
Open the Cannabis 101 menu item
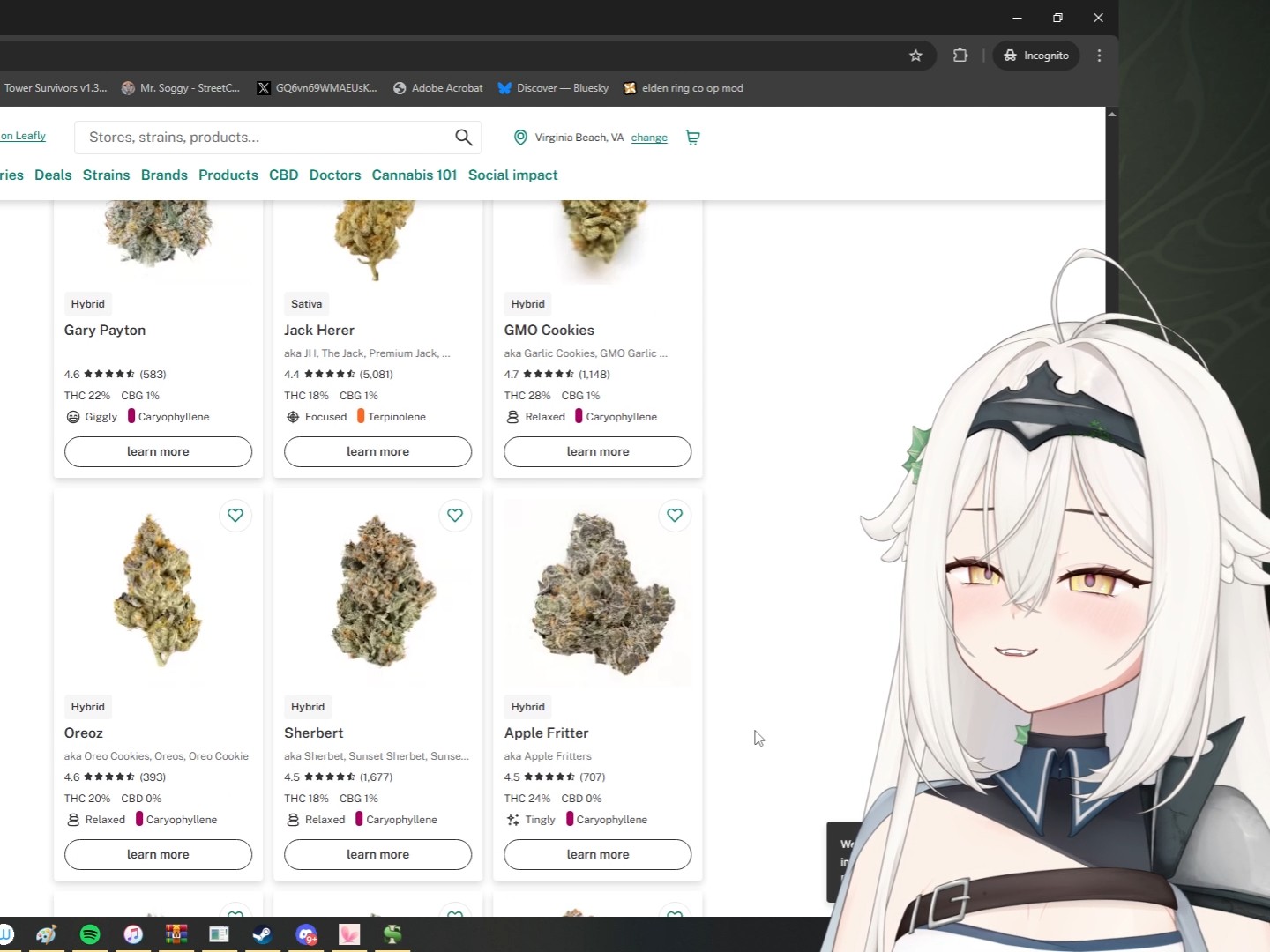tap(415, 175)
